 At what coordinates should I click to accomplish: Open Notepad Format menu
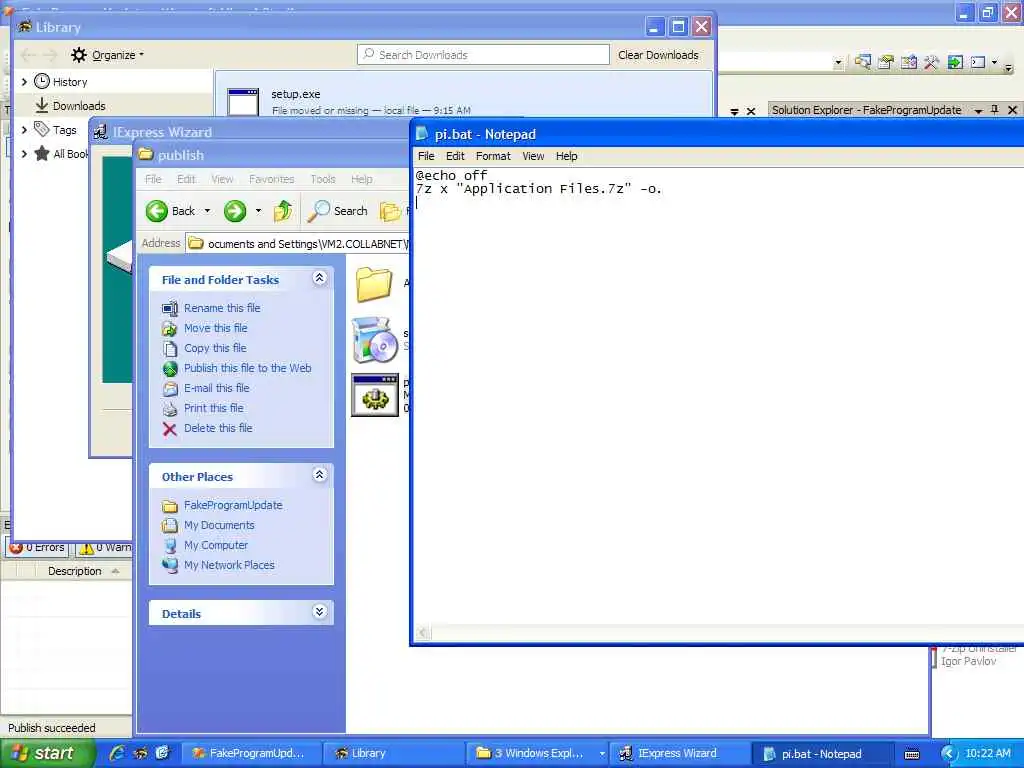tap(493, 156)
